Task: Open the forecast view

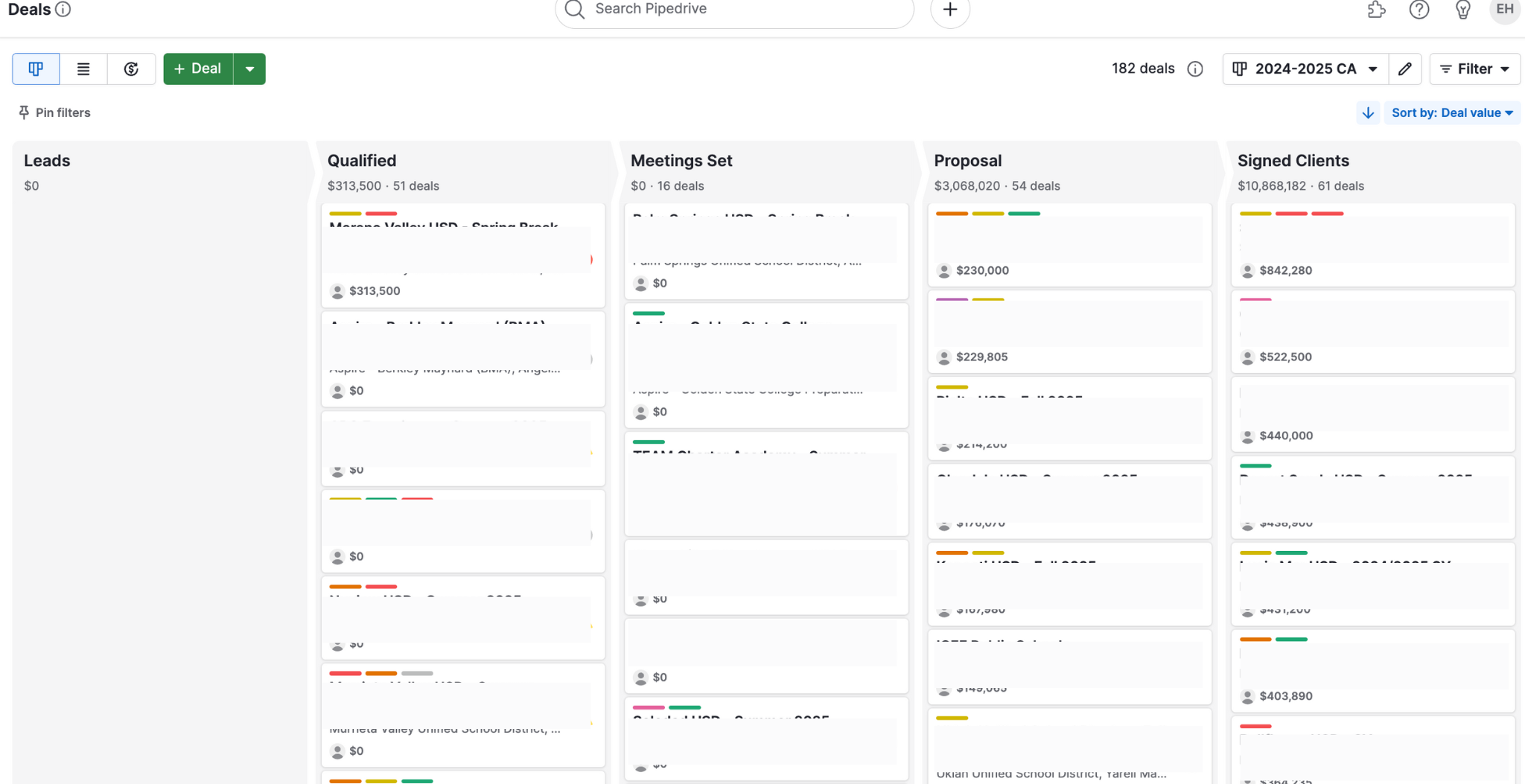Action: pos(131,68)
